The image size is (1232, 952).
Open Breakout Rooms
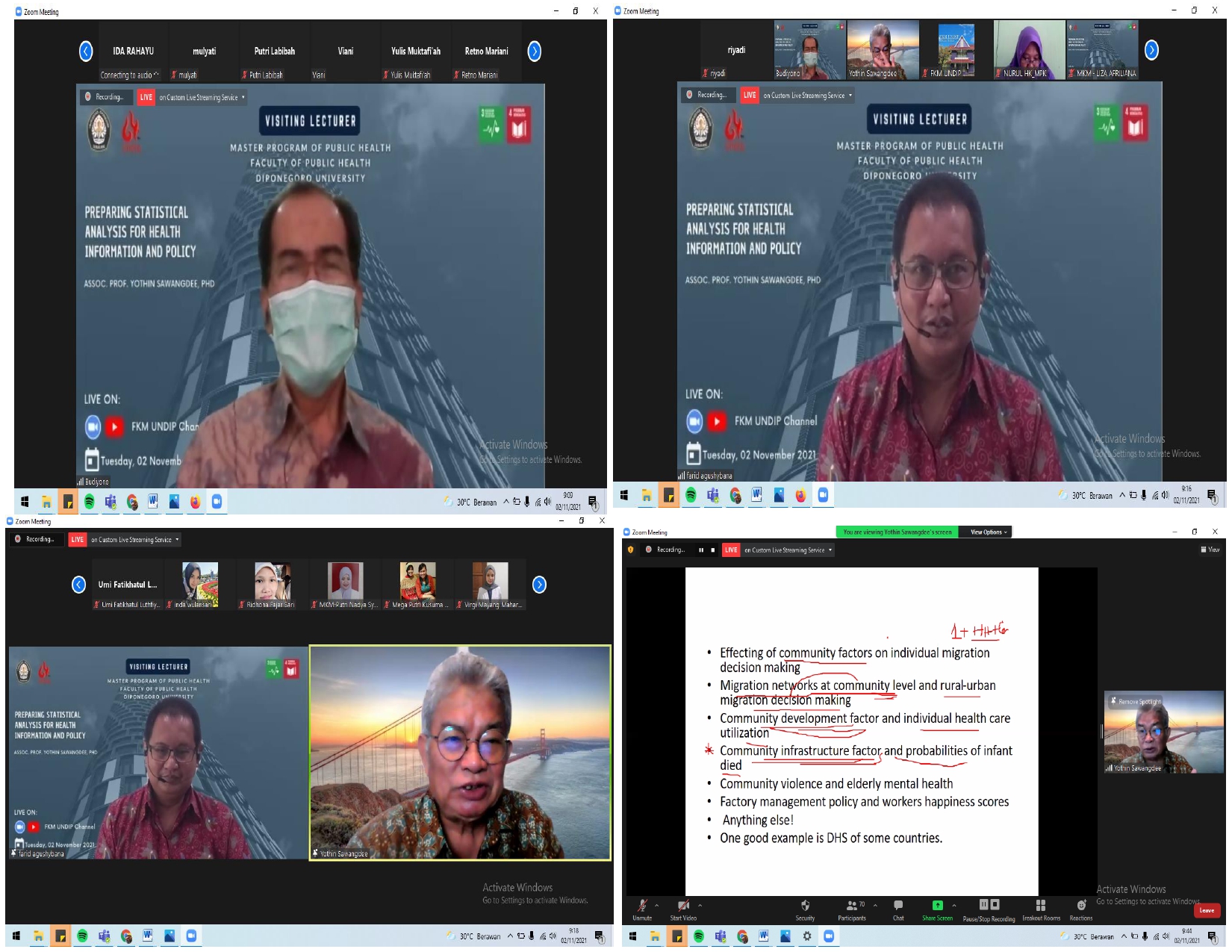[1041, 909]
